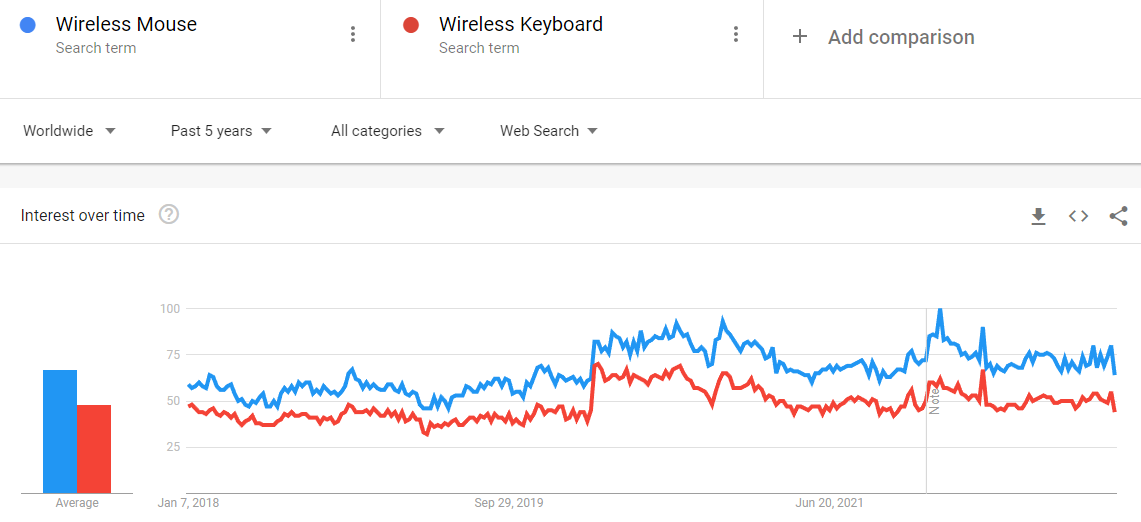
Task: Edit the Wireless Keyboard search term
Action: pos(520,25)
